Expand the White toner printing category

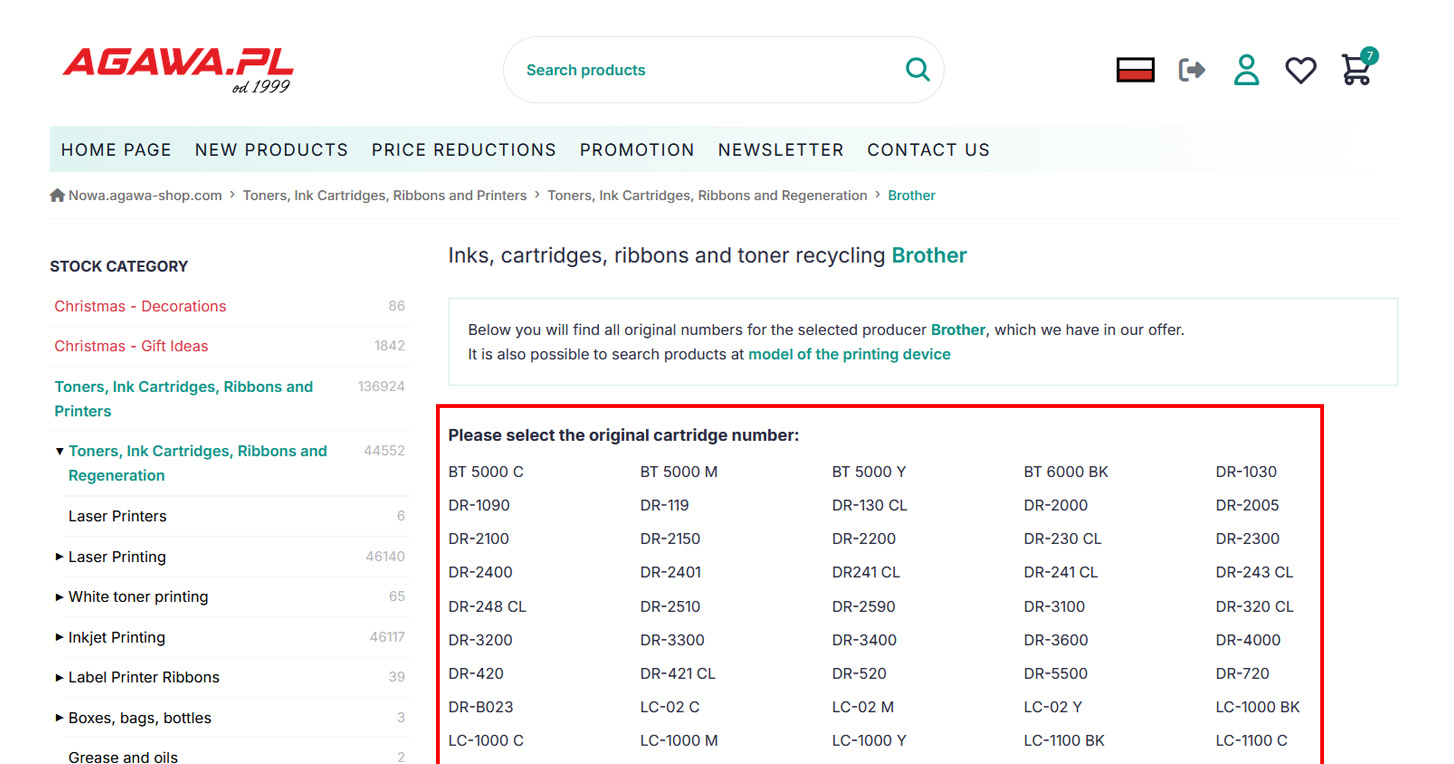coord(60,597)
